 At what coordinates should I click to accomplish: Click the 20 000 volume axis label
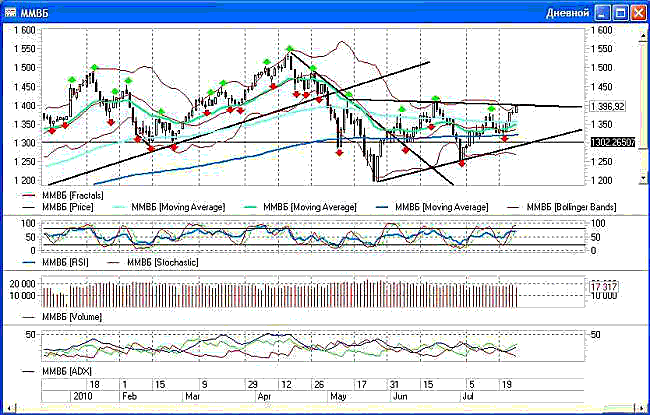22,284
